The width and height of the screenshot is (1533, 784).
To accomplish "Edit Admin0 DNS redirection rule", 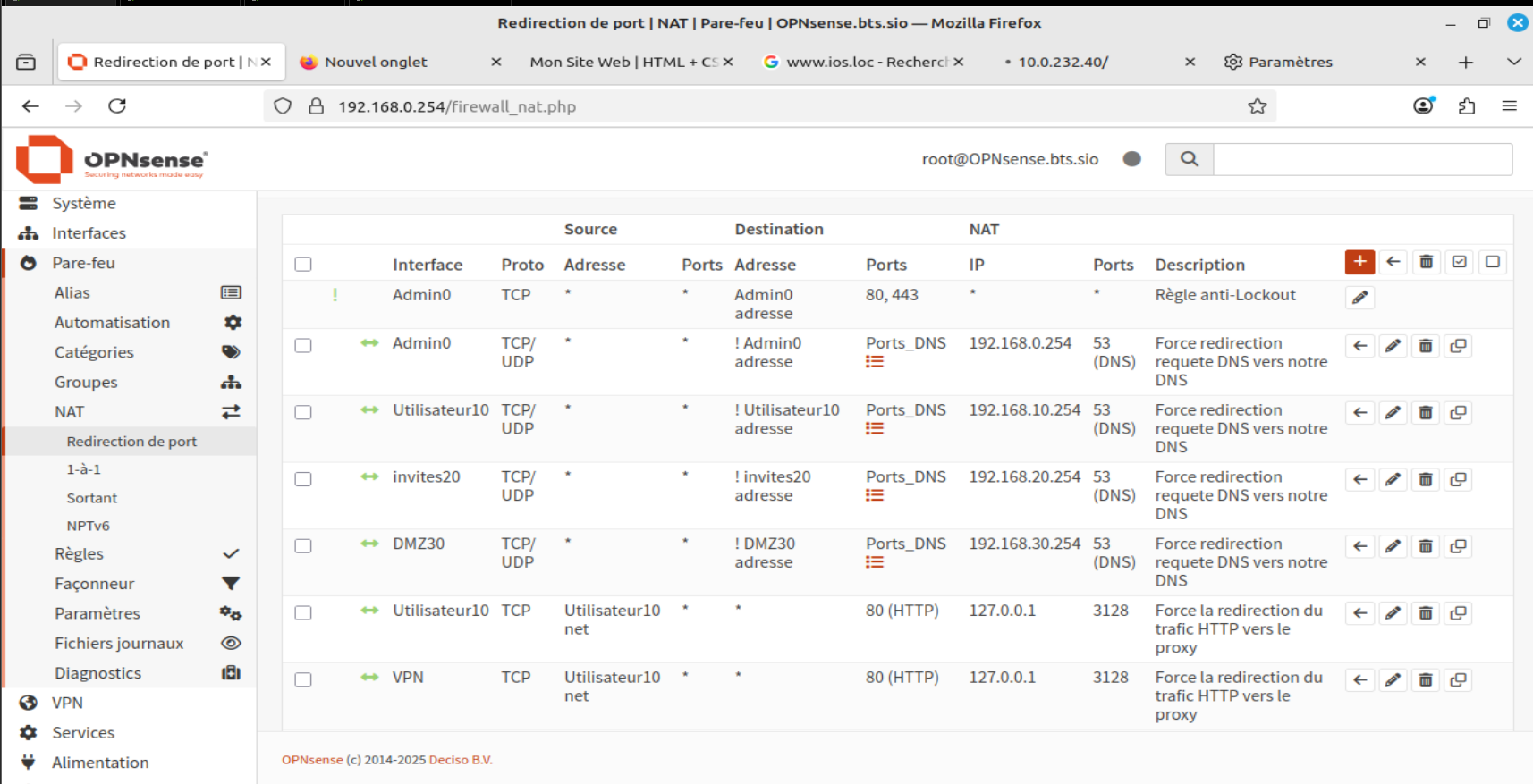I will tap(1393, 346).
